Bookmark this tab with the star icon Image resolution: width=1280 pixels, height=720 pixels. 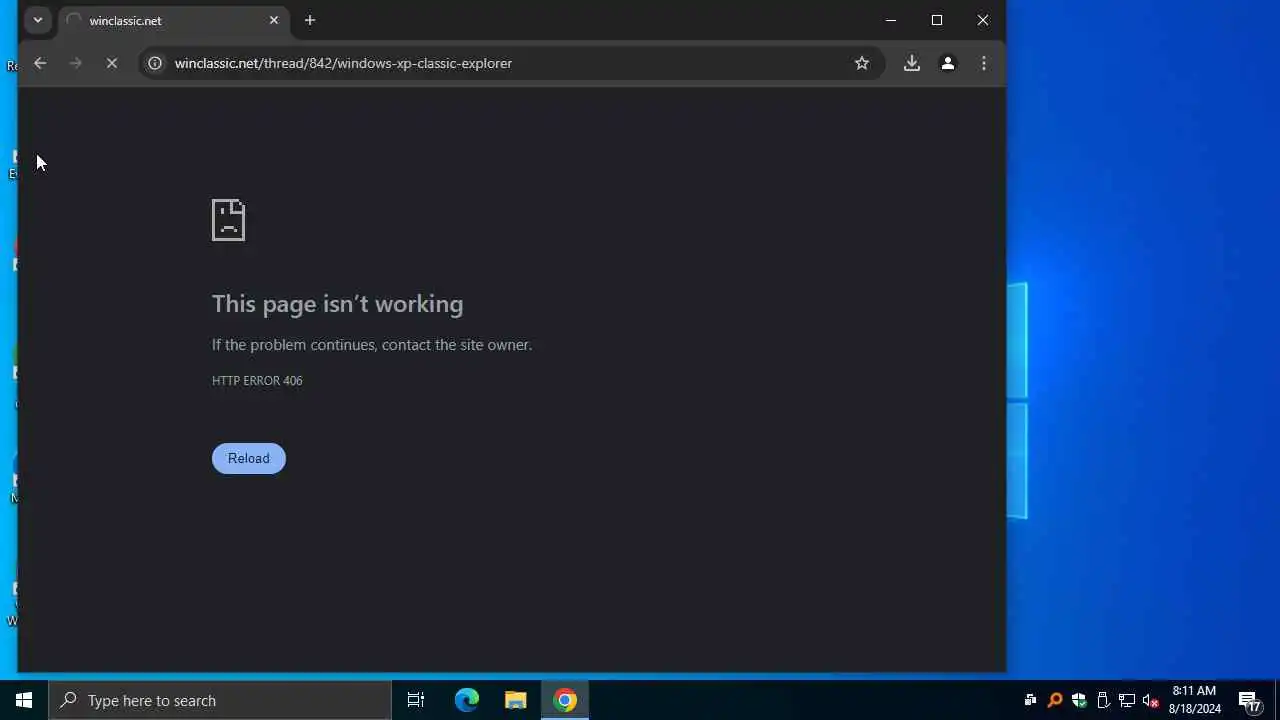pyautogui.click(x=862, y=63)
